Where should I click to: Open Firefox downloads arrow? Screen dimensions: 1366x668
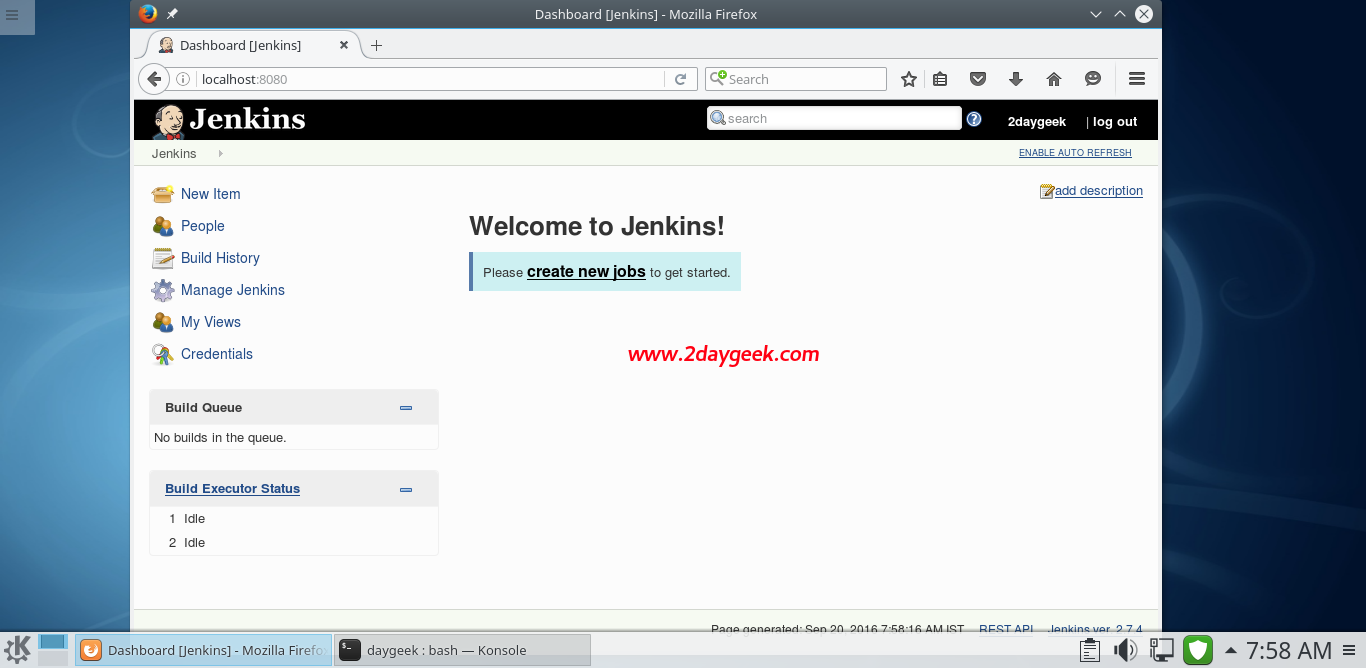[x=1016, y=79]
